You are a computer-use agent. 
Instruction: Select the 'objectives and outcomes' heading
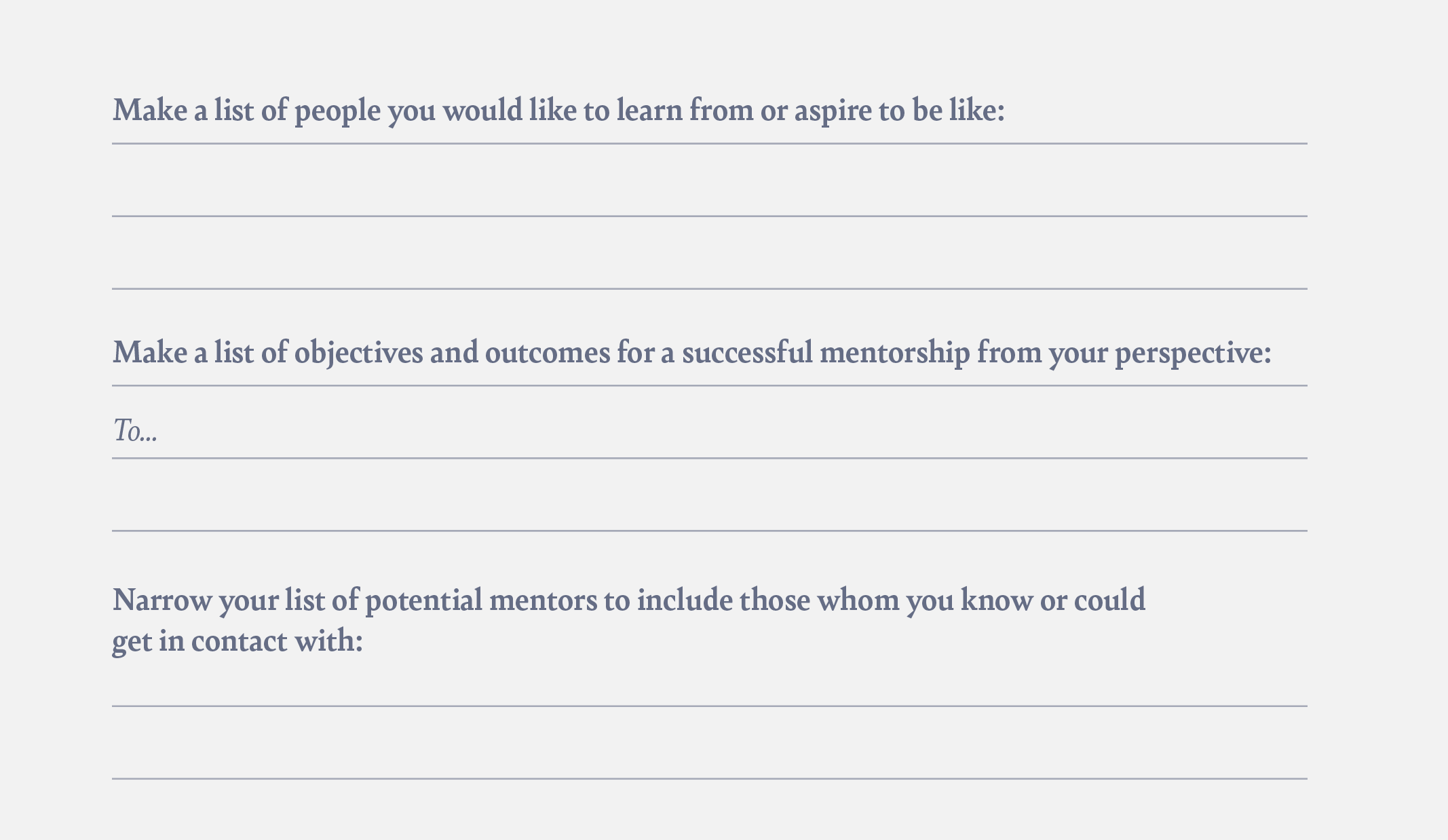pyautogui.click(x=691, y=353)
